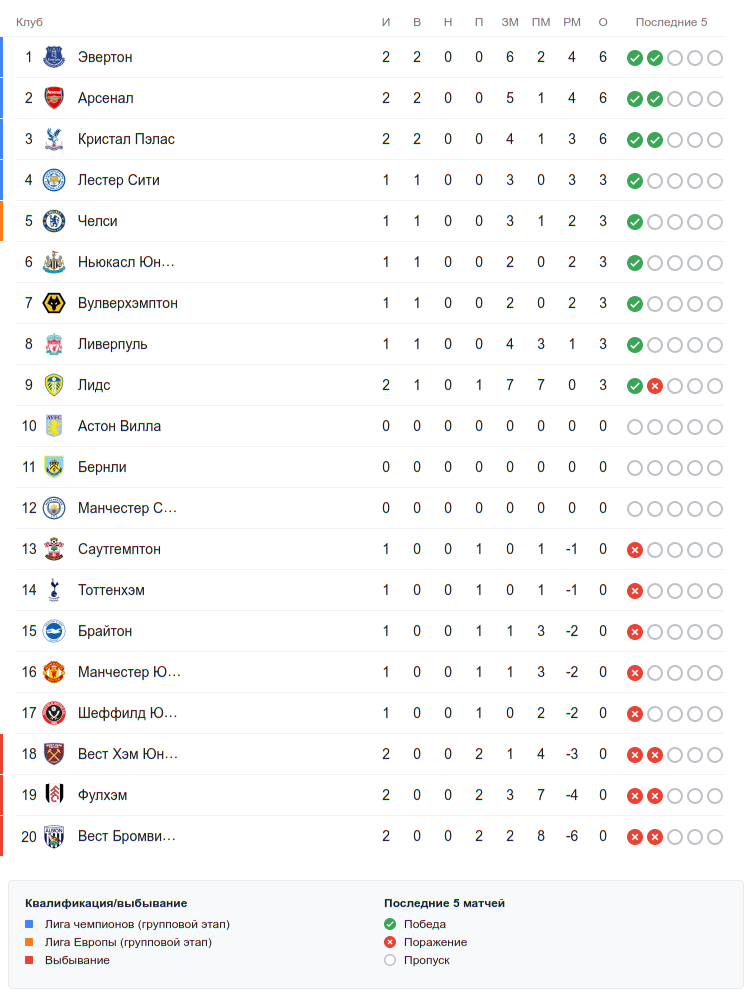Click the Бернли team name
Image resolution: width=752 pixels, height=997 pixels.
pyautogui.click(x=102, y=467)
